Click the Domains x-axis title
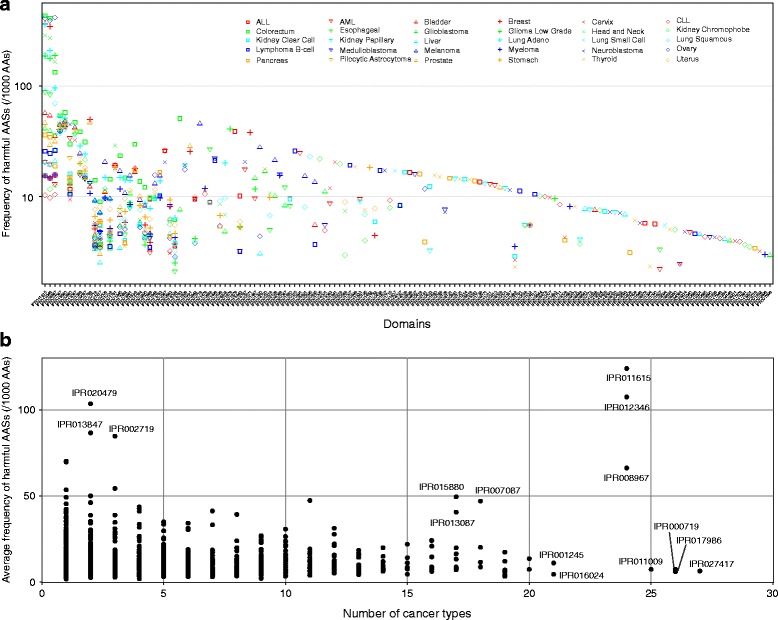 pyautogui.click(x=407, y=324)
